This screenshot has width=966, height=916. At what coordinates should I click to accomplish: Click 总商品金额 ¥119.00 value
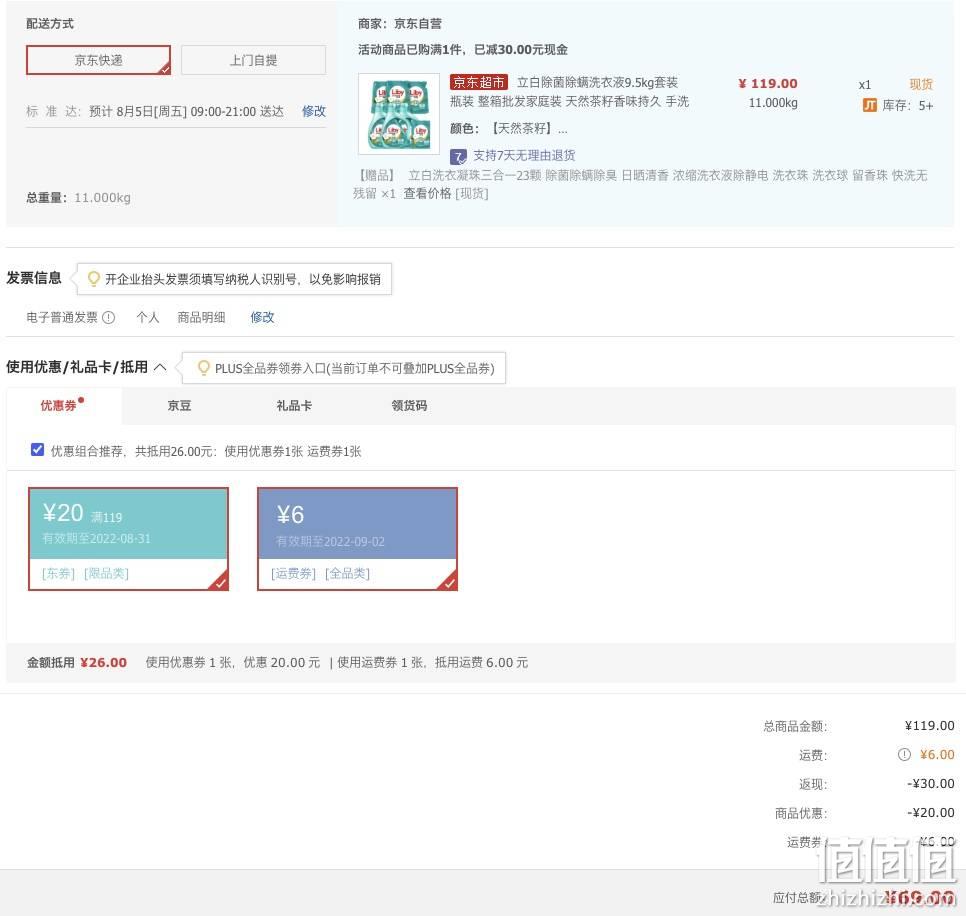point(930,726)
